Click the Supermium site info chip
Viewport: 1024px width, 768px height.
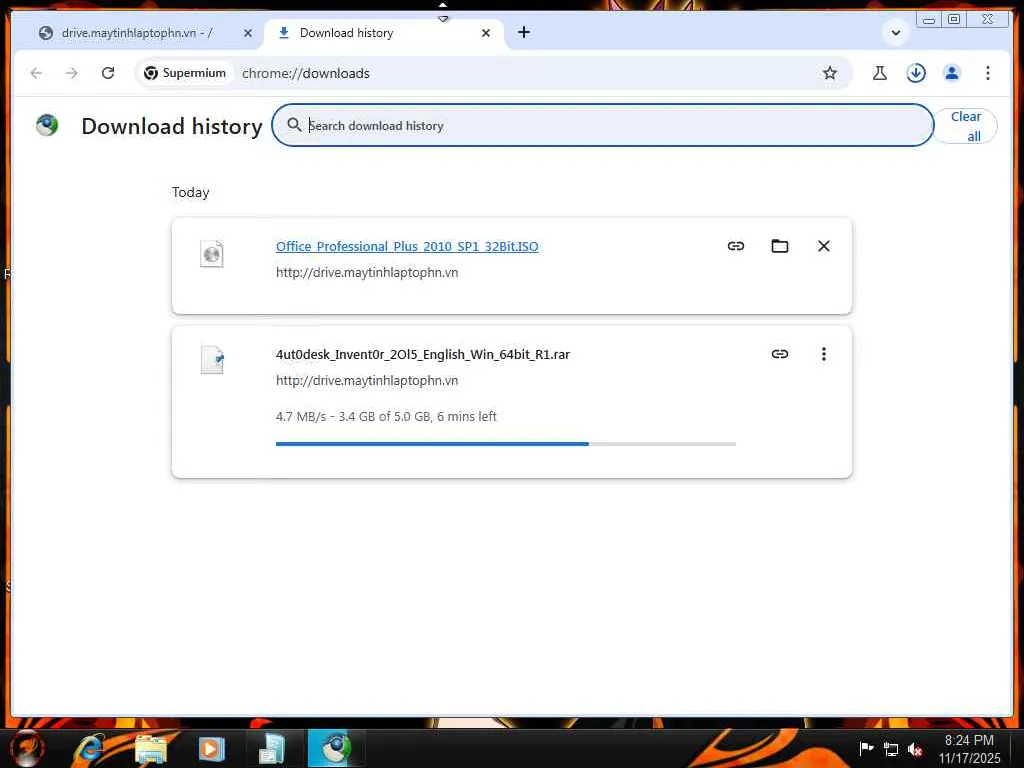(185, 73)
